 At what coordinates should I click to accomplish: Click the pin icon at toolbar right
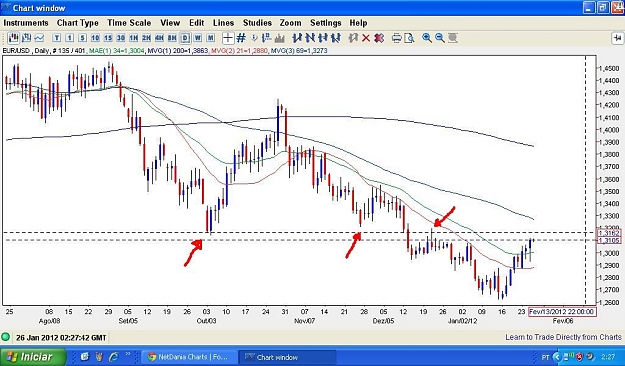617,38
